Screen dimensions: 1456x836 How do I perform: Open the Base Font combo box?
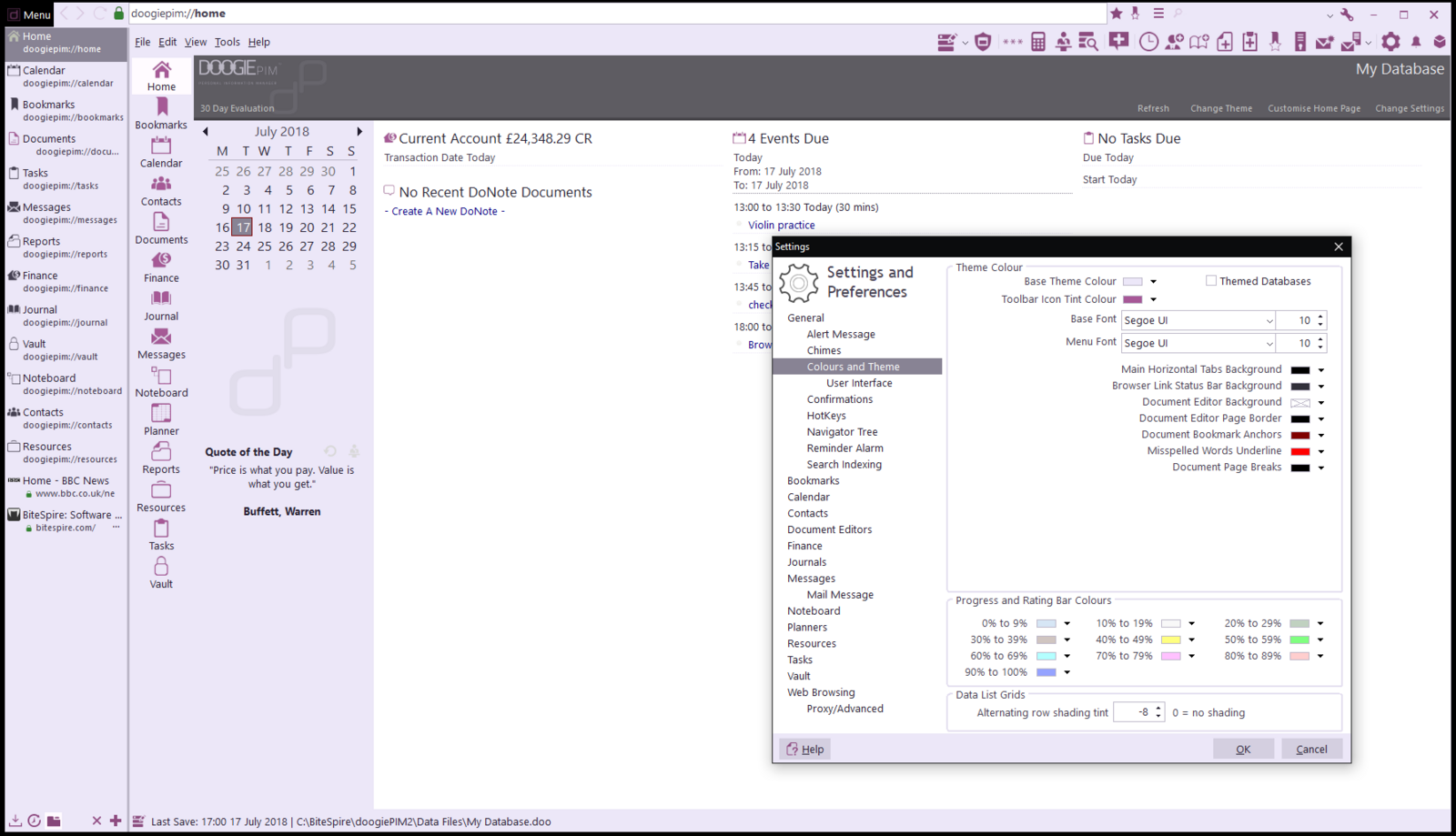pos(1198,320)
